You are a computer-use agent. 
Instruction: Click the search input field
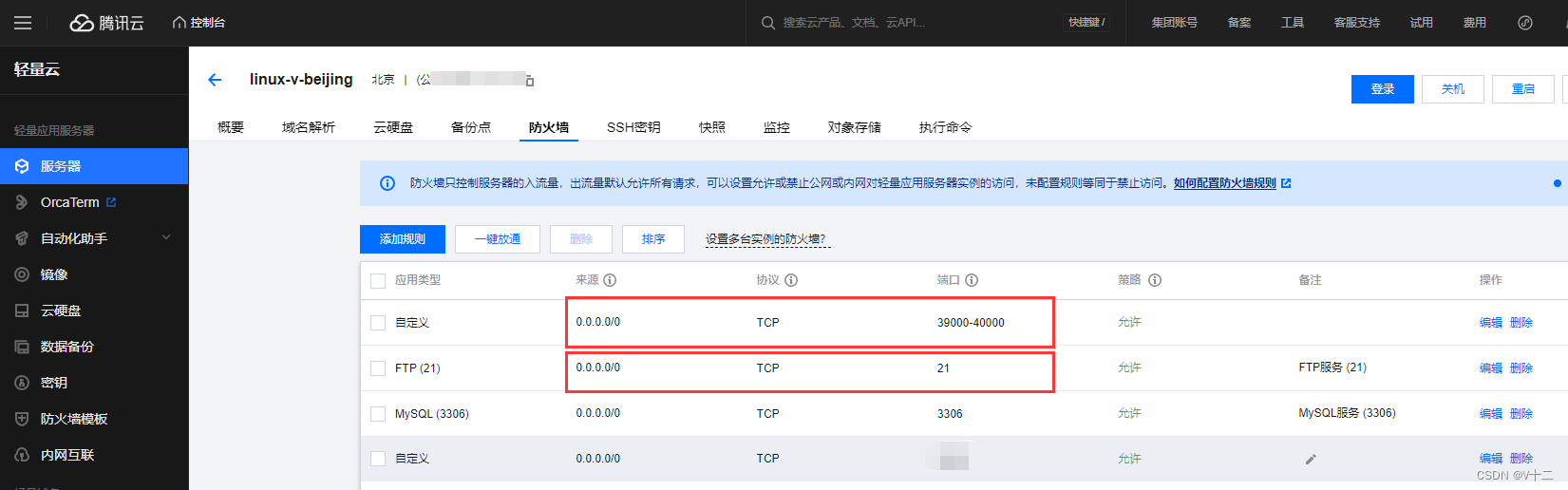click(x=912, y=23)
